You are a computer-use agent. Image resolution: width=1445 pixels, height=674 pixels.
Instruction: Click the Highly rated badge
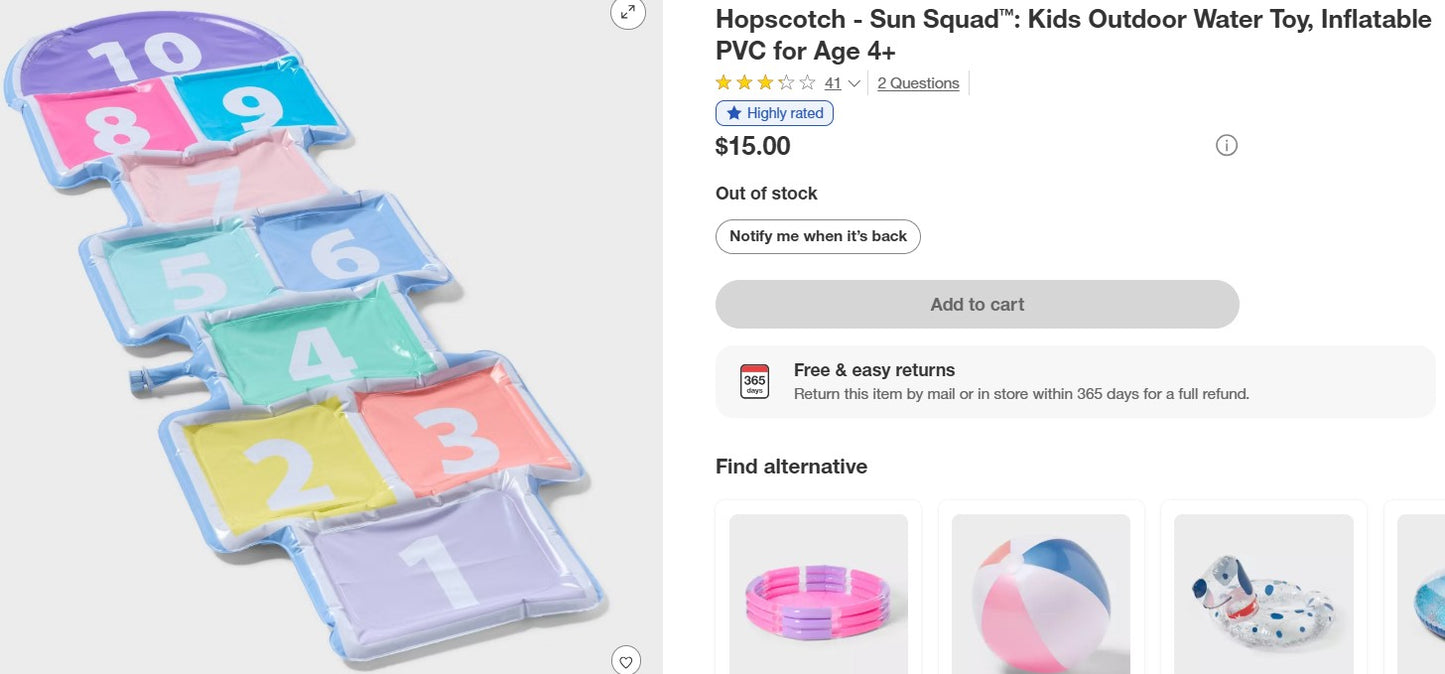tap(774, 113)
